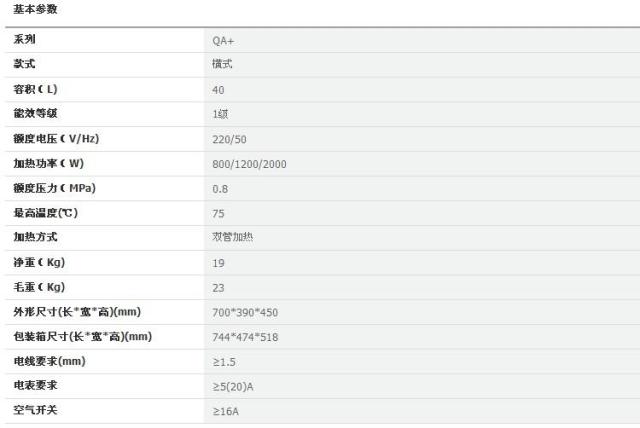Click the QA+ series value
The height and width of the screenshot is (428, 640).
pos(223,41)
